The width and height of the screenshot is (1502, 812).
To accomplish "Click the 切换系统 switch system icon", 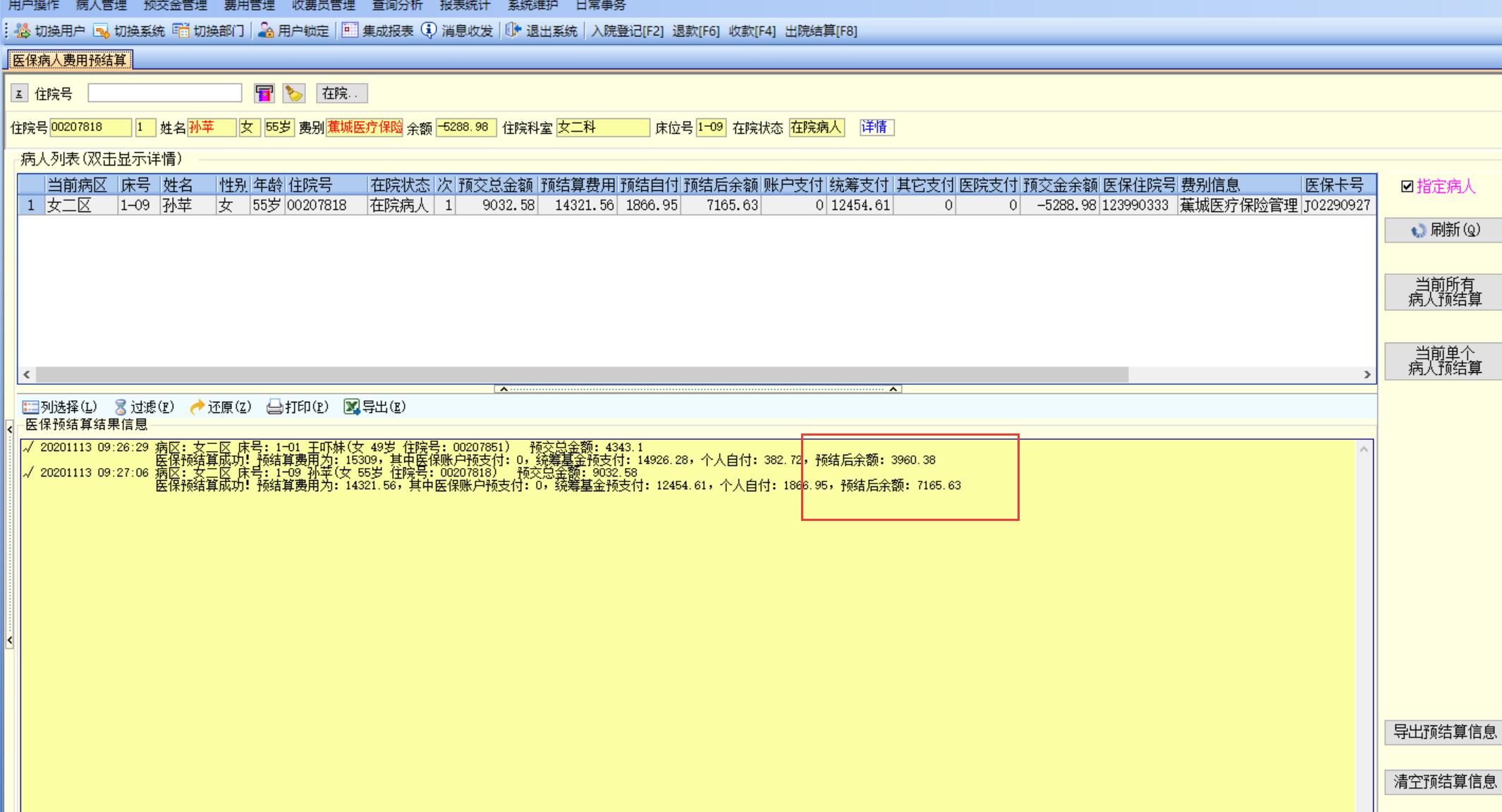I will [102, 31].
